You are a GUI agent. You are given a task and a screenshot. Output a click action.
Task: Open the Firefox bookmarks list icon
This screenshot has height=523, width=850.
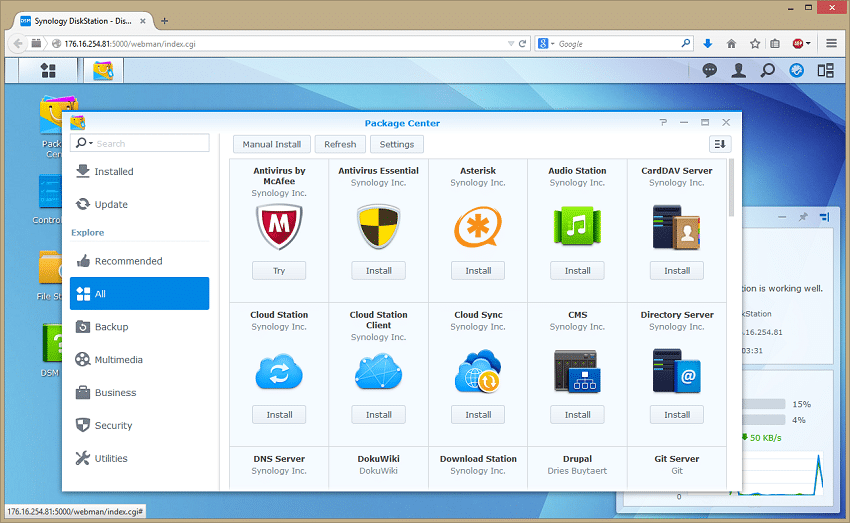pyautogui.click(x=775, y=44)
